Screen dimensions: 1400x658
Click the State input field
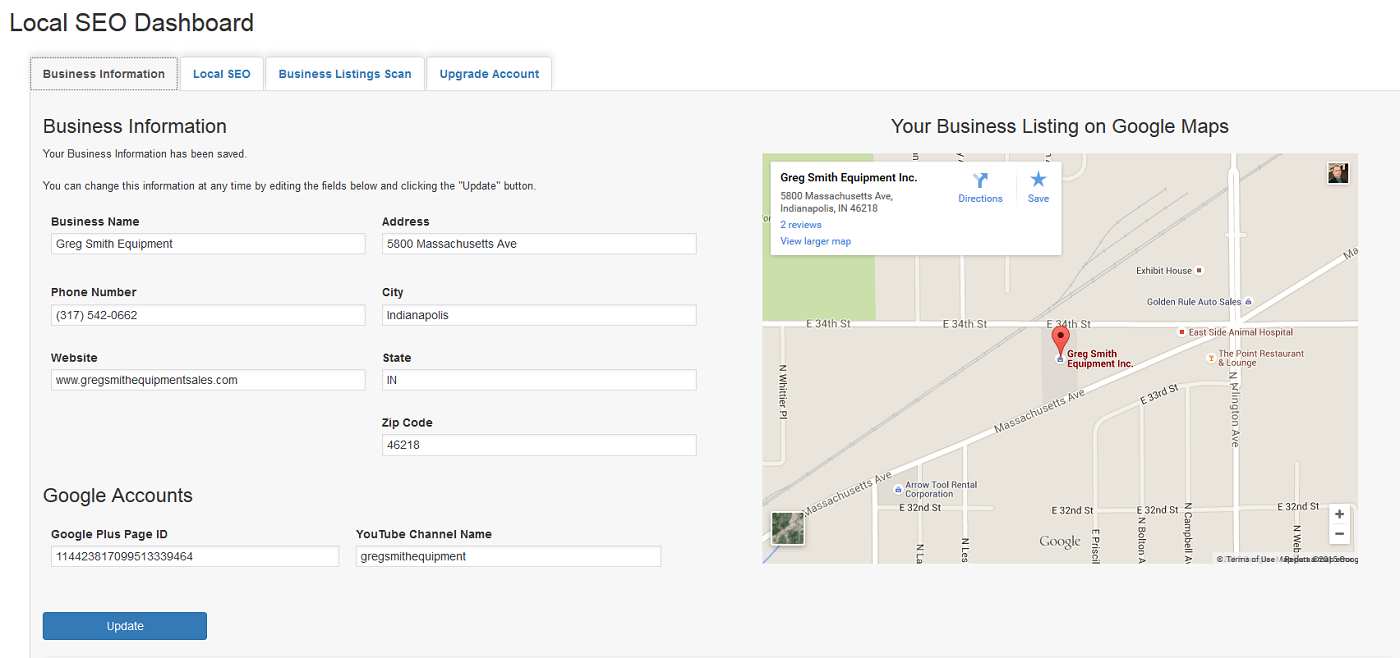click(x=539, y=380)
